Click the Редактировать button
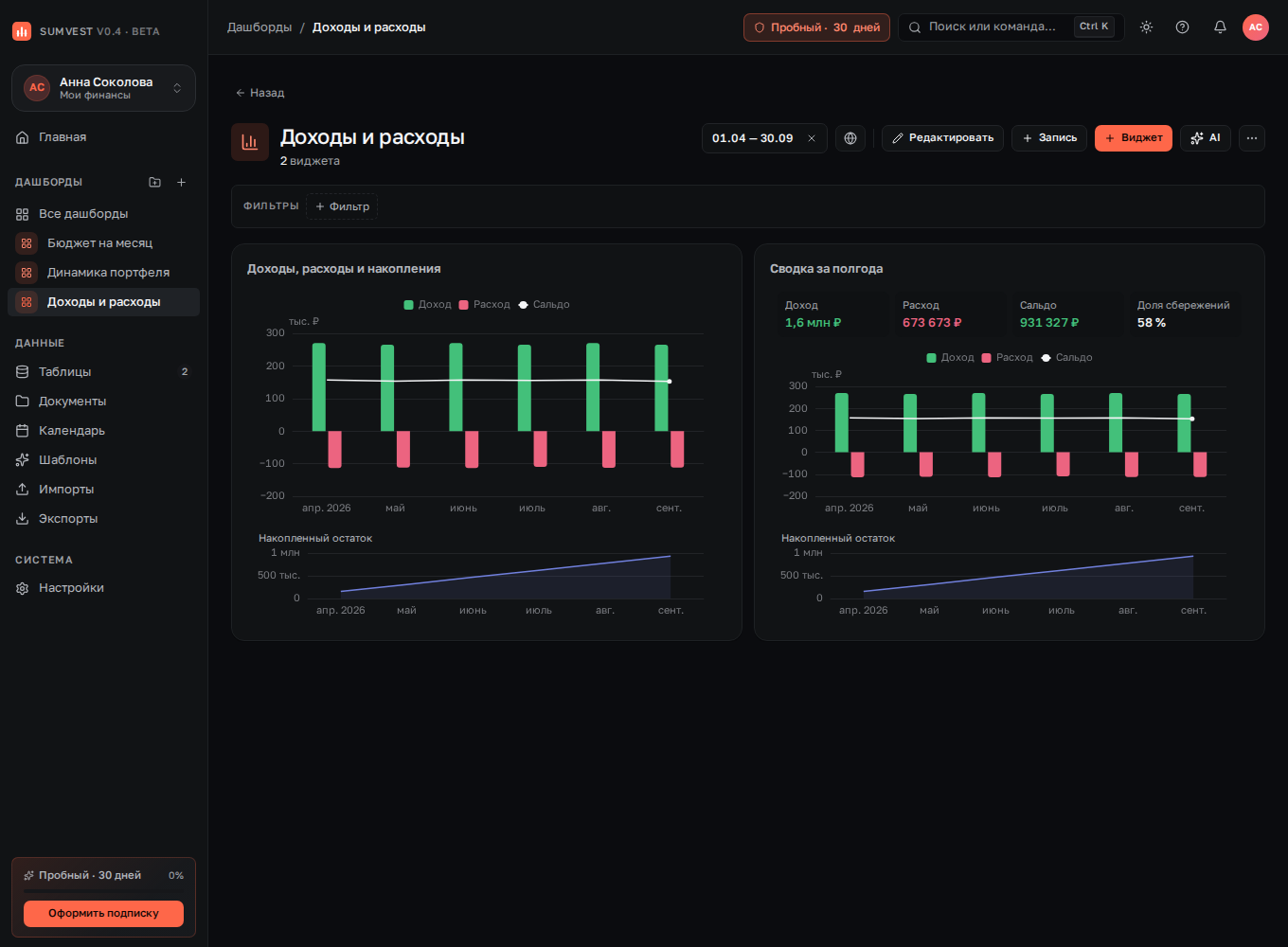Image resolution: width=1288 pixels, height=947 pixels. point(942,138)
